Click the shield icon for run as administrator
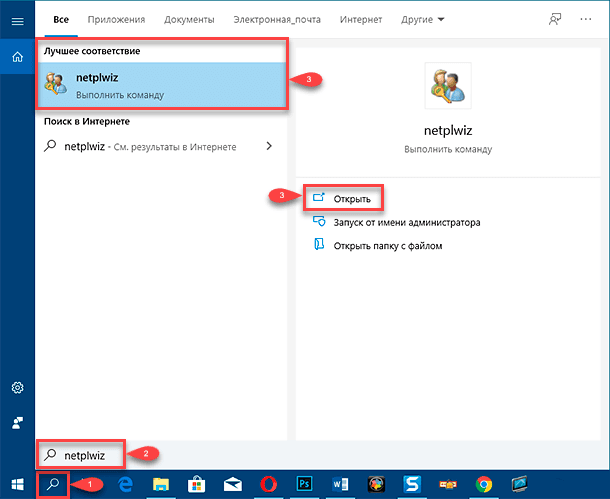610x499 pixels. (x=319, y=221)
